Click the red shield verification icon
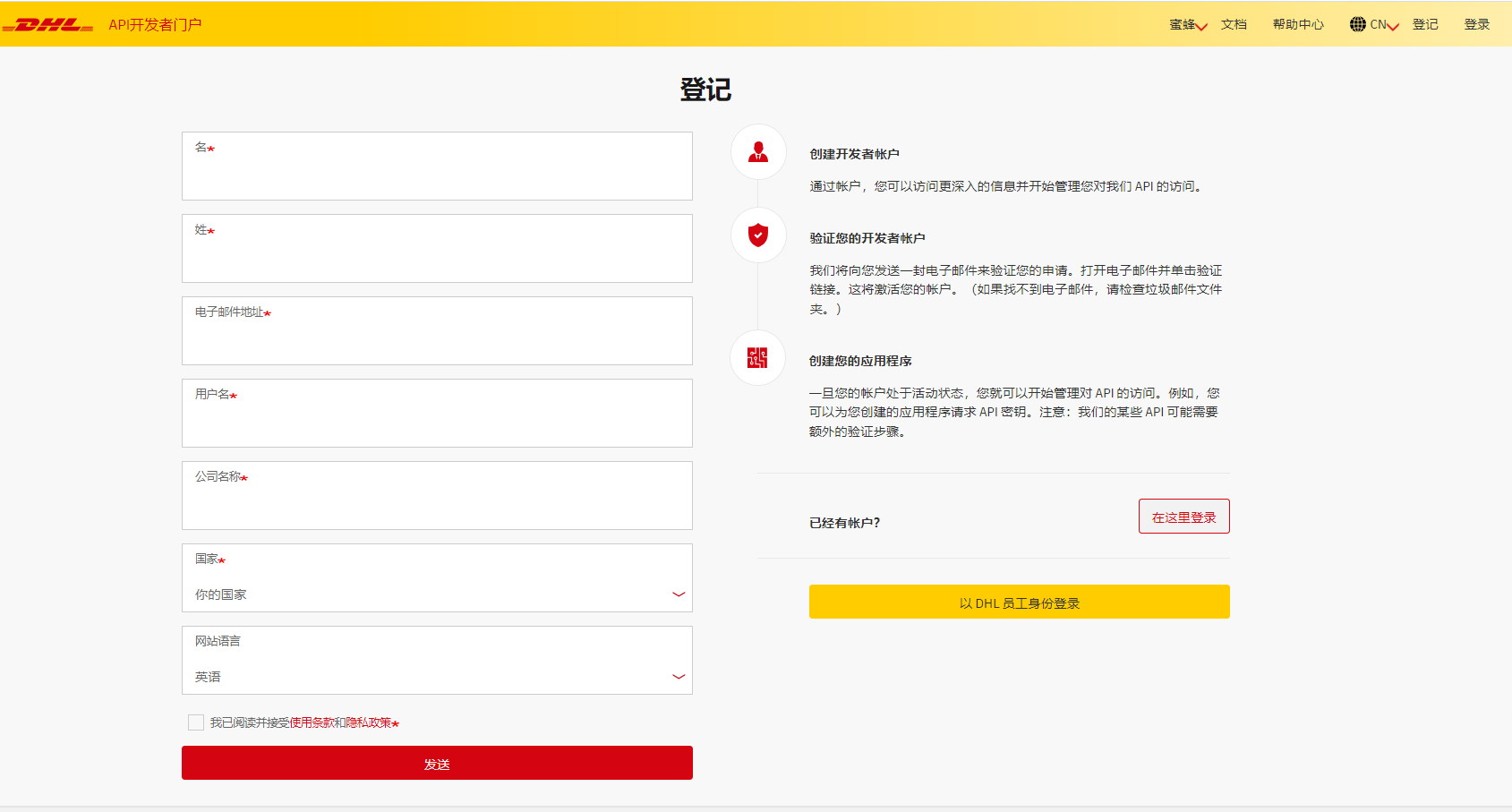The height and width of the screenshot is (812, 1512). [x=758, y=235]
